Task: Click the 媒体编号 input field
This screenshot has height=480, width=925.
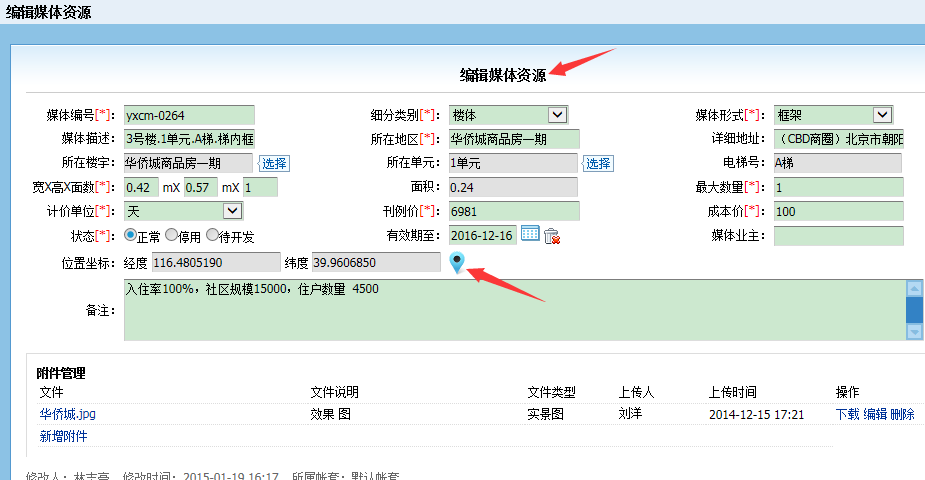Action: point(189,115)
